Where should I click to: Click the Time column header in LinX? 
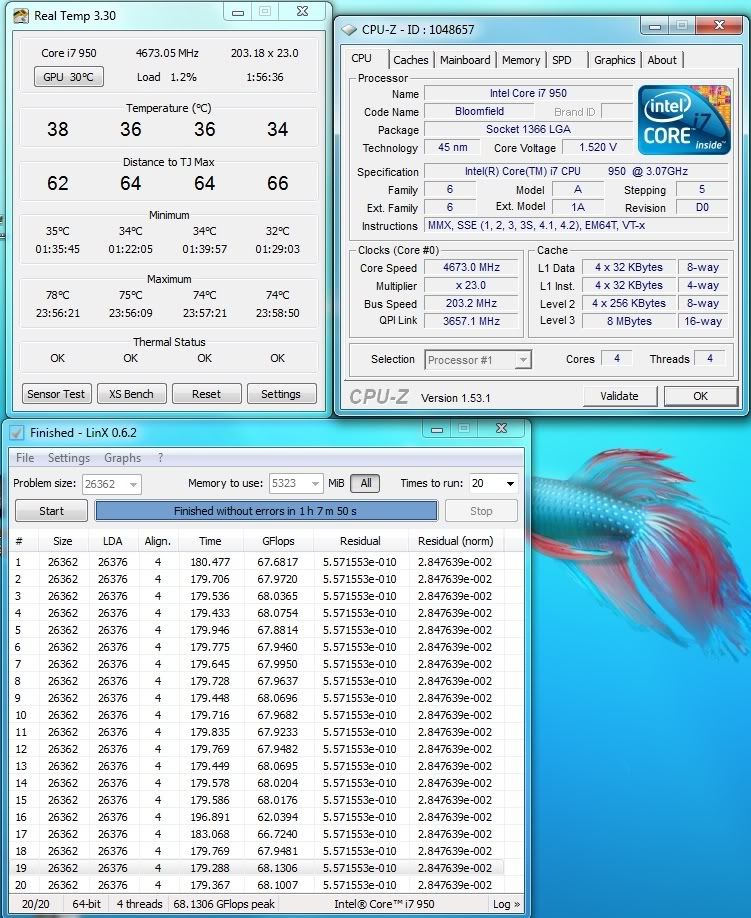[x=210, y=541]
